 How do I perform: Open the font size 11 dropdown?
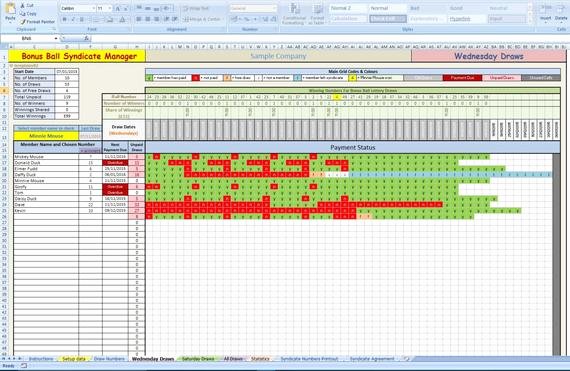(x=109, y=8)
